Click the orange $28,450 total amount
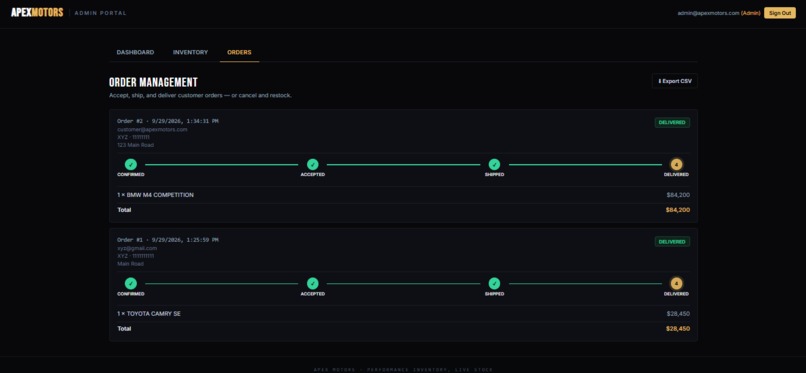This screenshot has height=373, width=806. [677, 328]
